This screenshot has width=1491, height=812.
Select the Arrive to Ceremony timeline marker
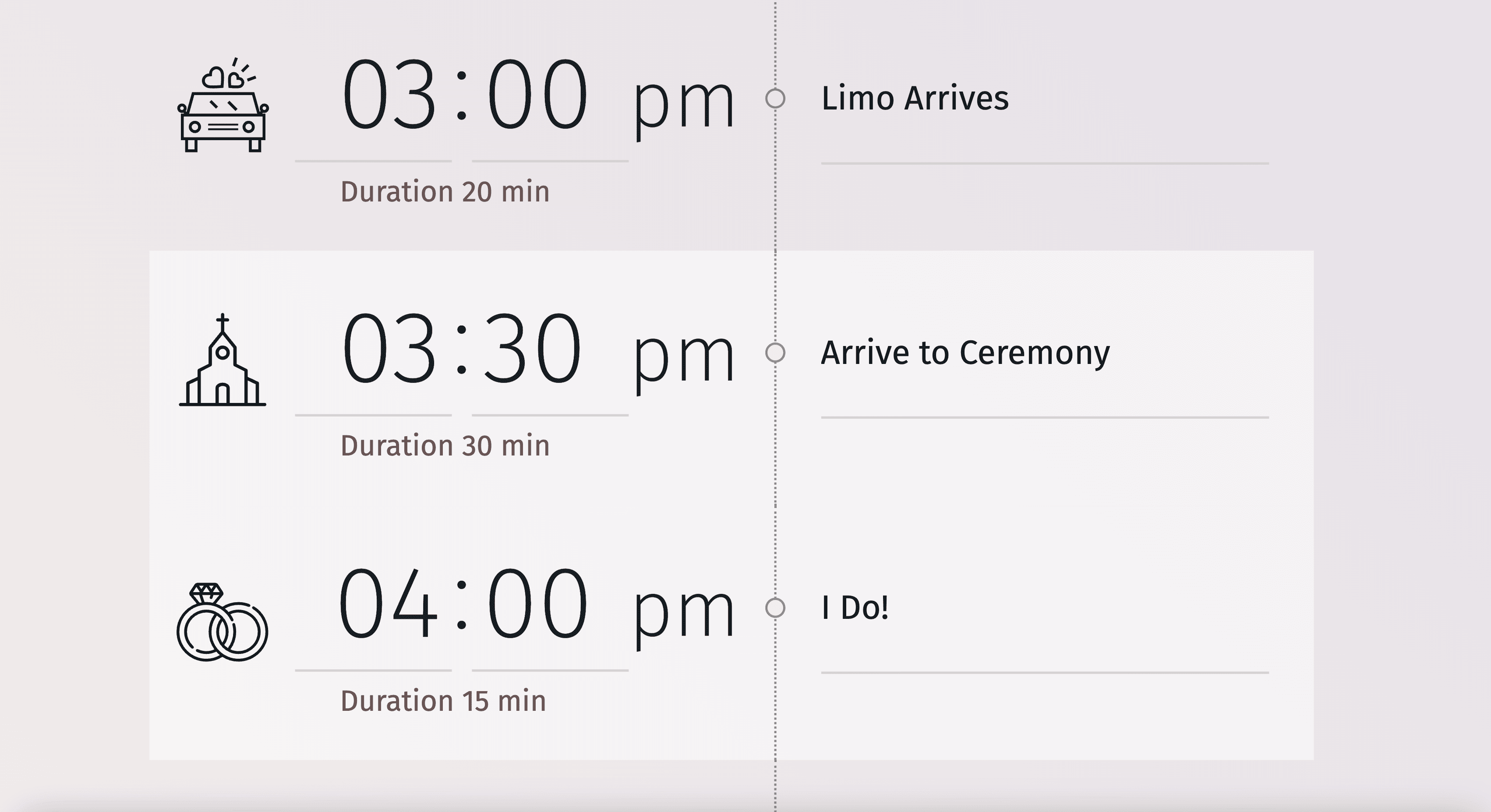click(775, 353)
